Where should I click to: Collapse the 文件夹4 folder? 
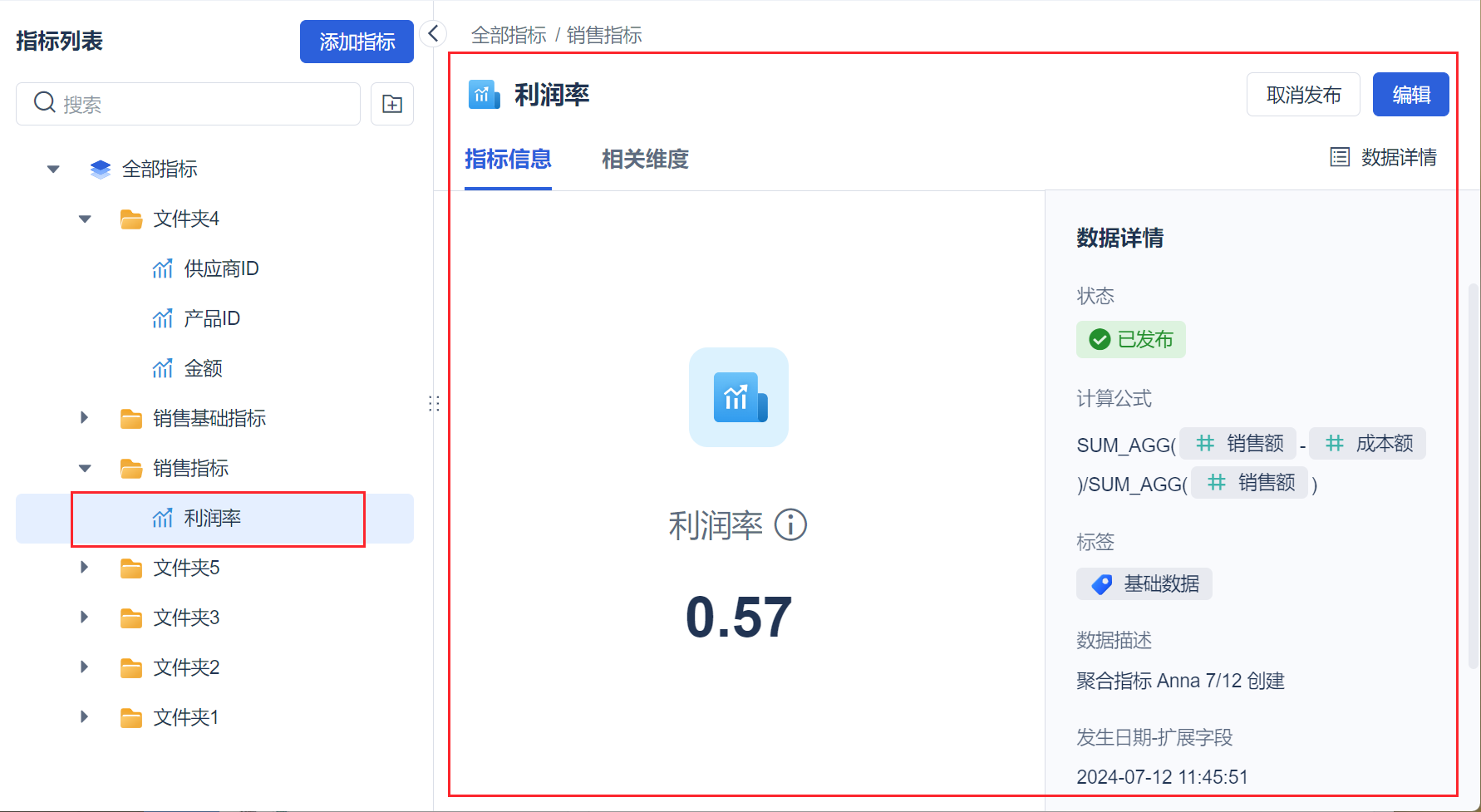pyautogui.click(x=85, y=219)
